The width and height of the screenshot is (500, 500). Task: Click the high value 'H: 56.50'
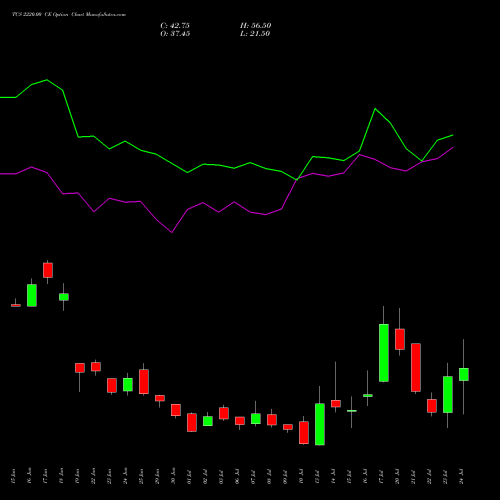(255, 26)
